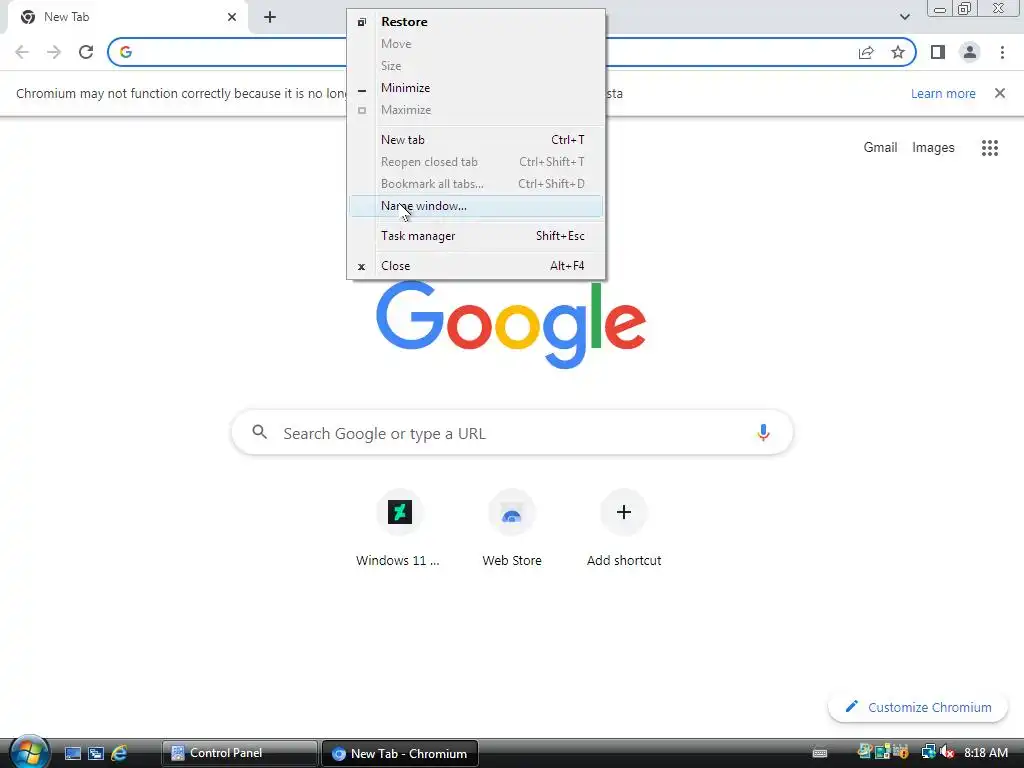Viewport: 1024px width, 768px height.
Task: Click the Search Google or type a URL box
Action: click(512, 432)
